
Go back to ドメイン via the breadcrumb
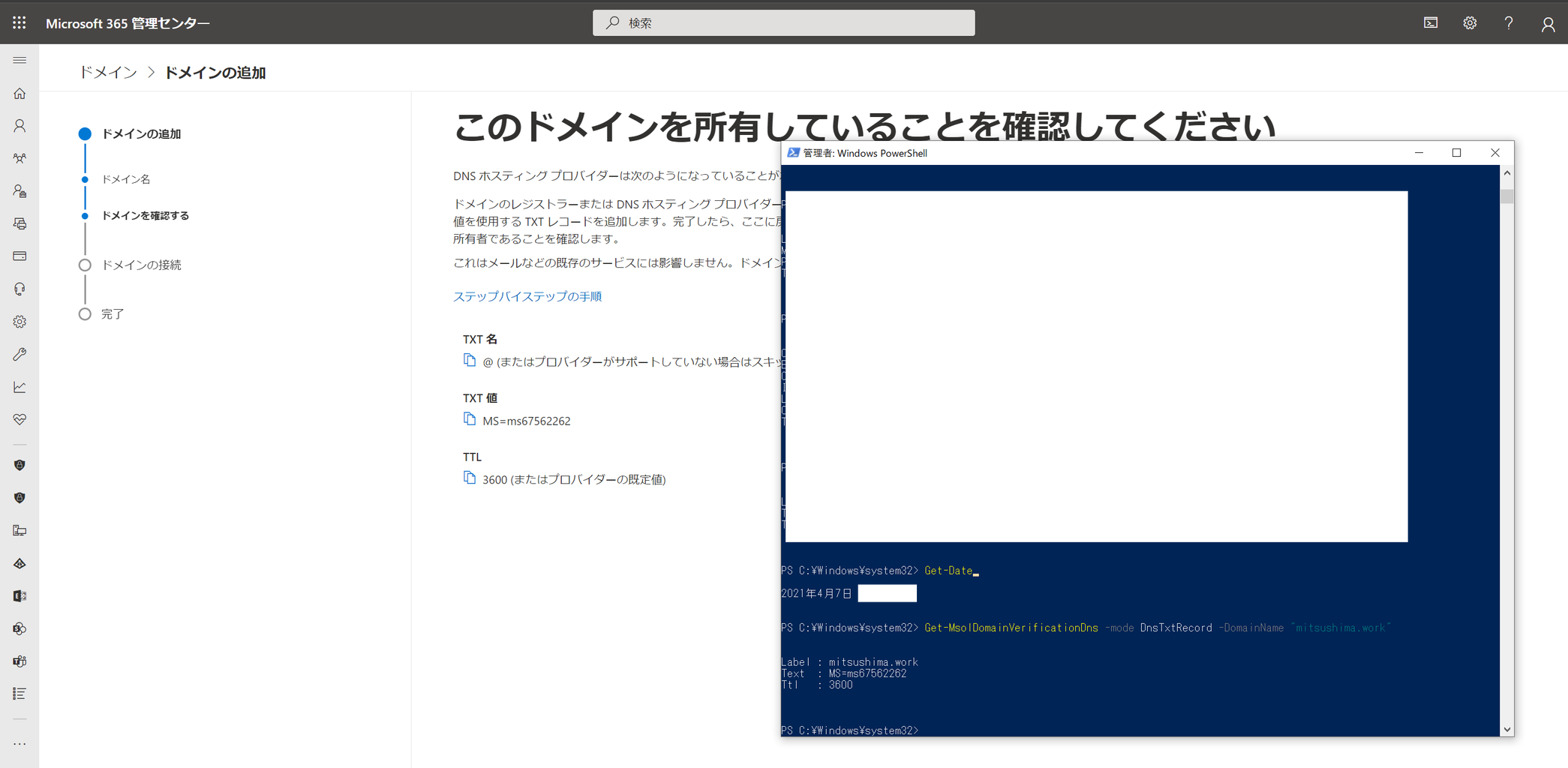click(108, 72)
